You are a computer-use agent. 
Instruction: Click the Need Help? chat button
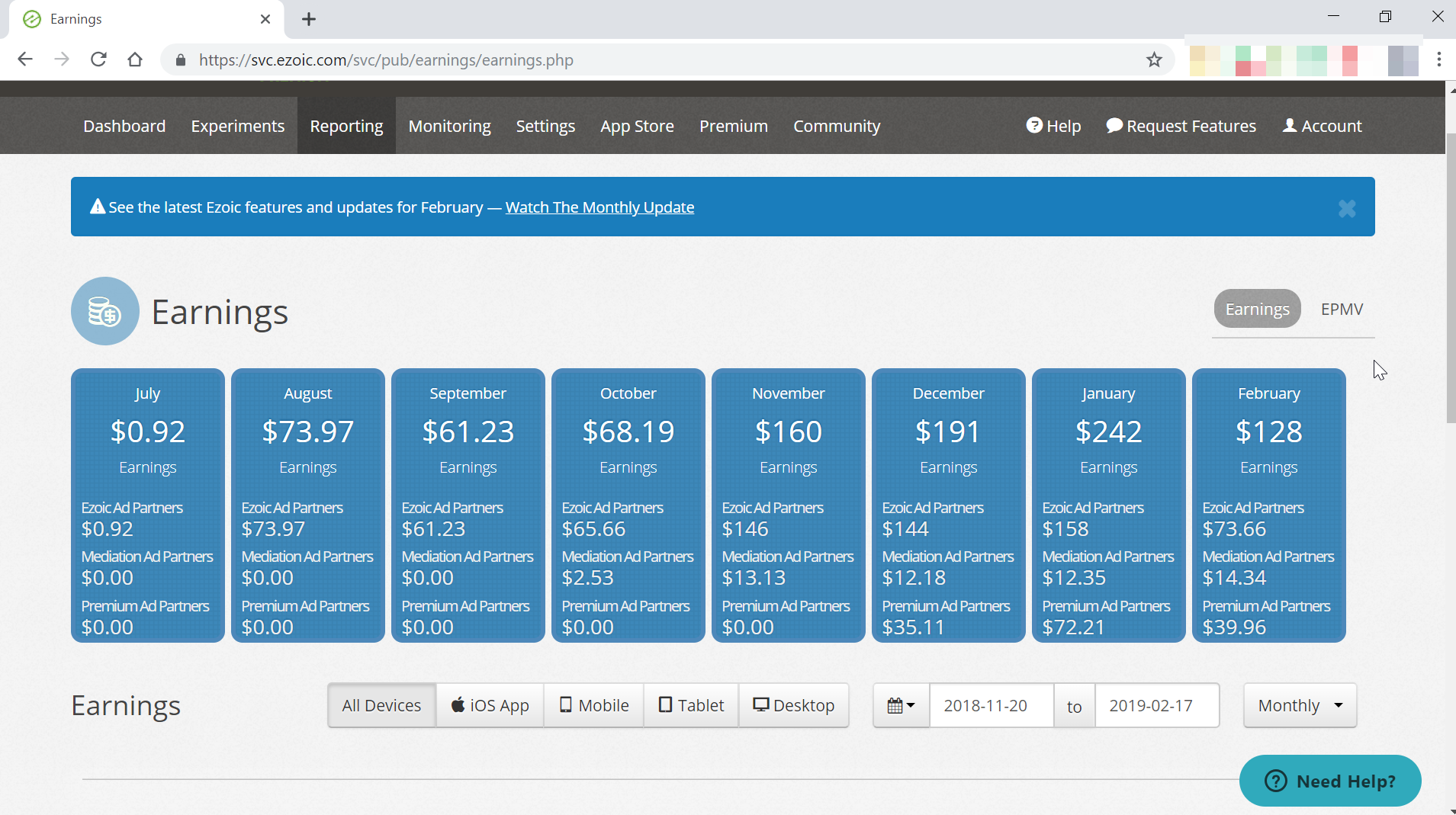pyautogui.click(x=1330, y=781)
